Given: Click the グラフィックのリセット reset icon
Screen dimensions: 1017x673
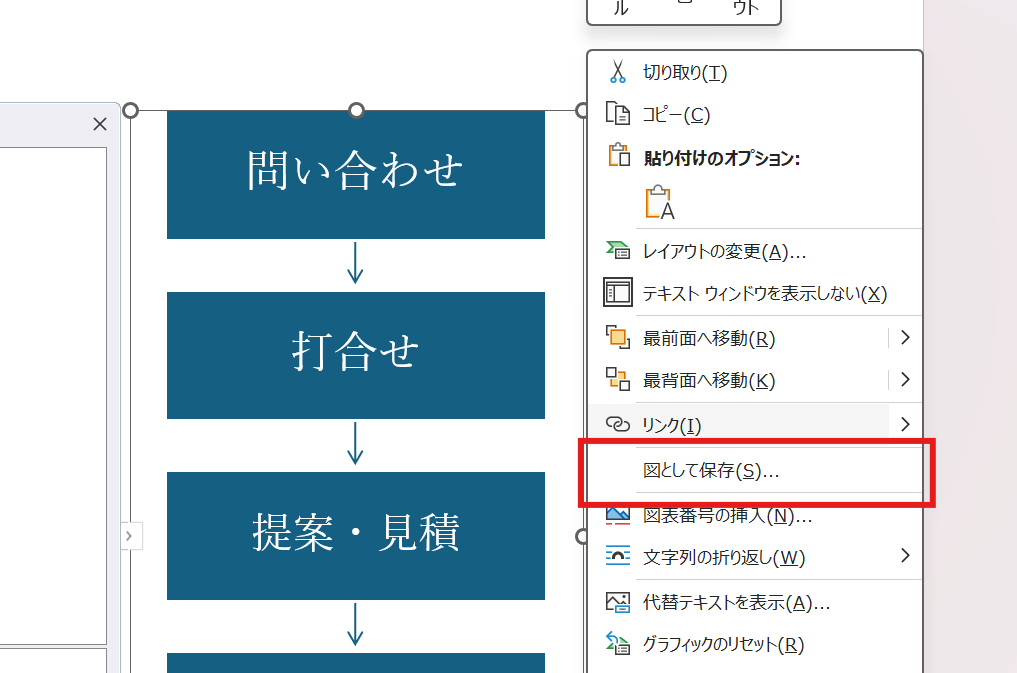Looking at the screenshot, I should (617, 644).
